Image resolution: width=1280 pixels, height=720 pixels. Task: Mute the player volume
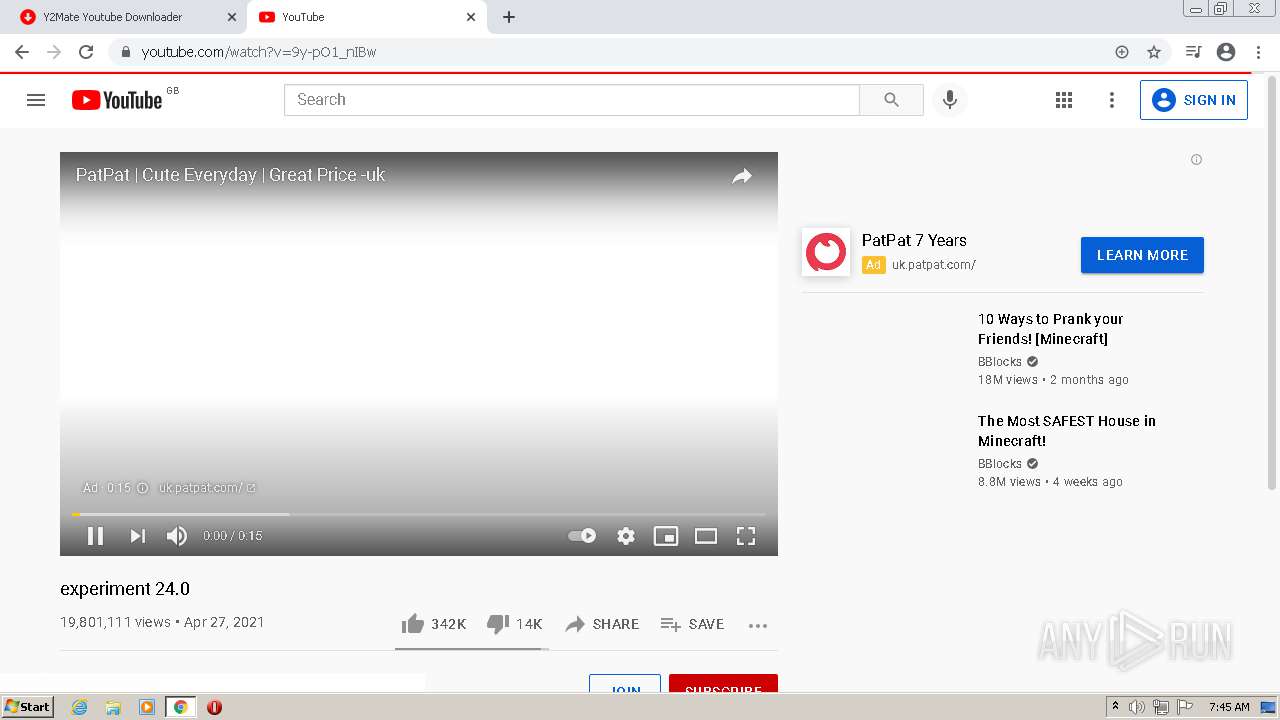[177, 536]
